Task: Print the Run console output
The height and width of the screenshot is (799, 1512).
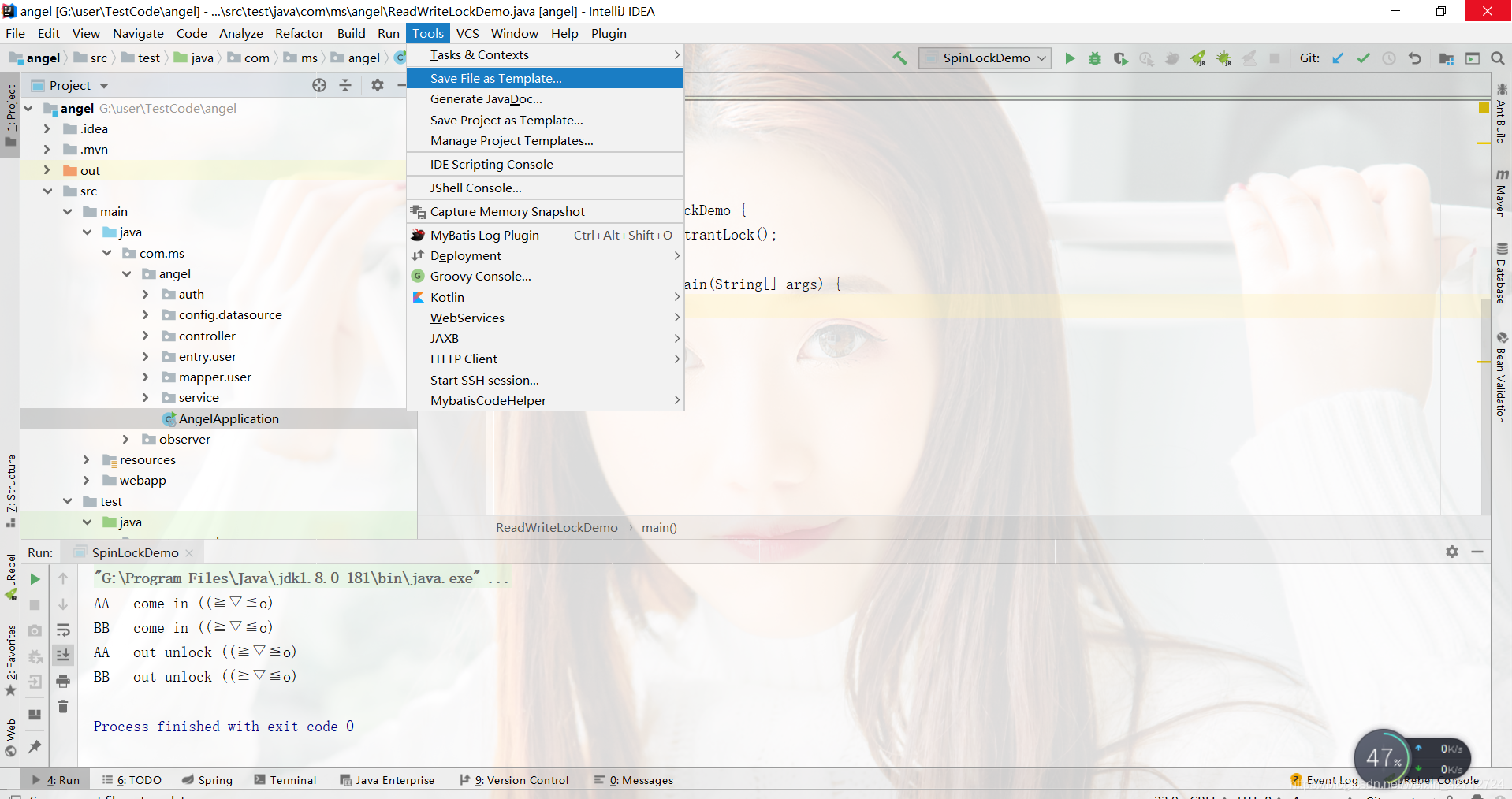Action: click(x=63, y=681)
